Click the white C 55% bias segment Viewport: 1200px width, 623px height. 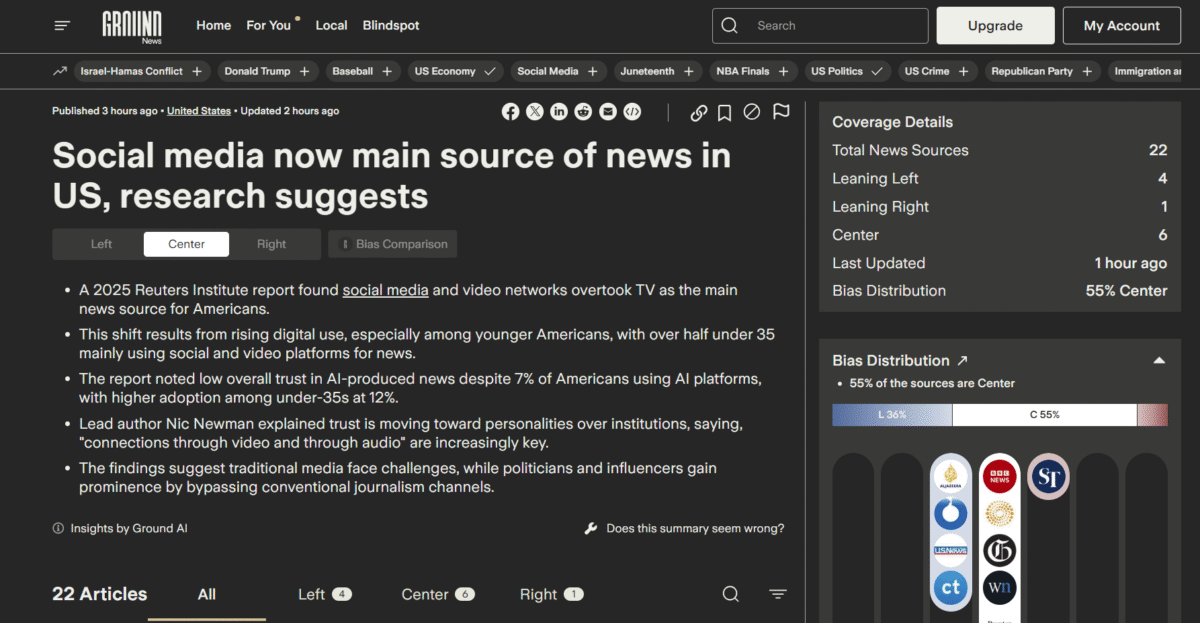pos(1045,415)
